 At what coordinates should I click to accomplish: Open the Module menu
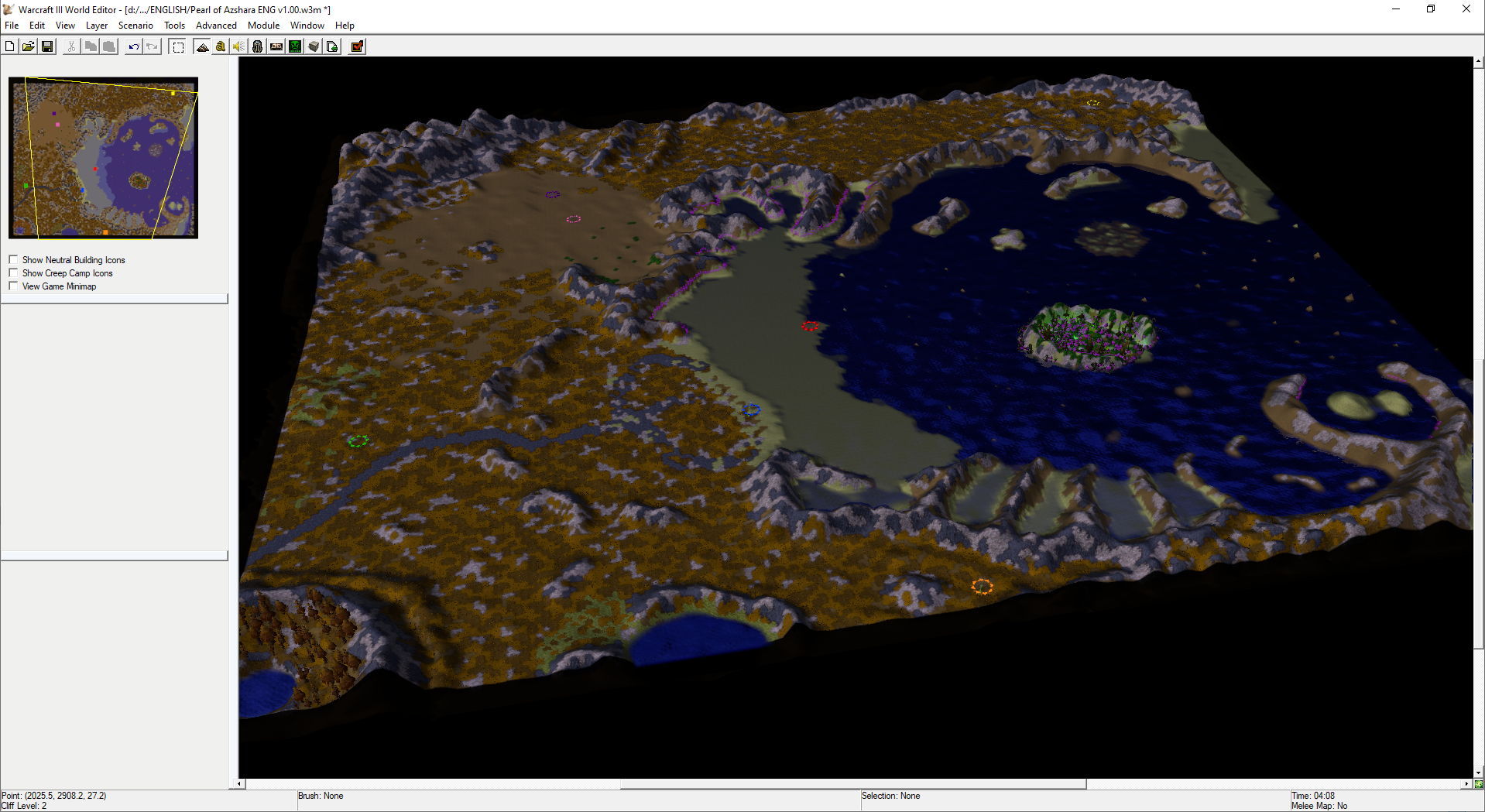coord(263,26)
